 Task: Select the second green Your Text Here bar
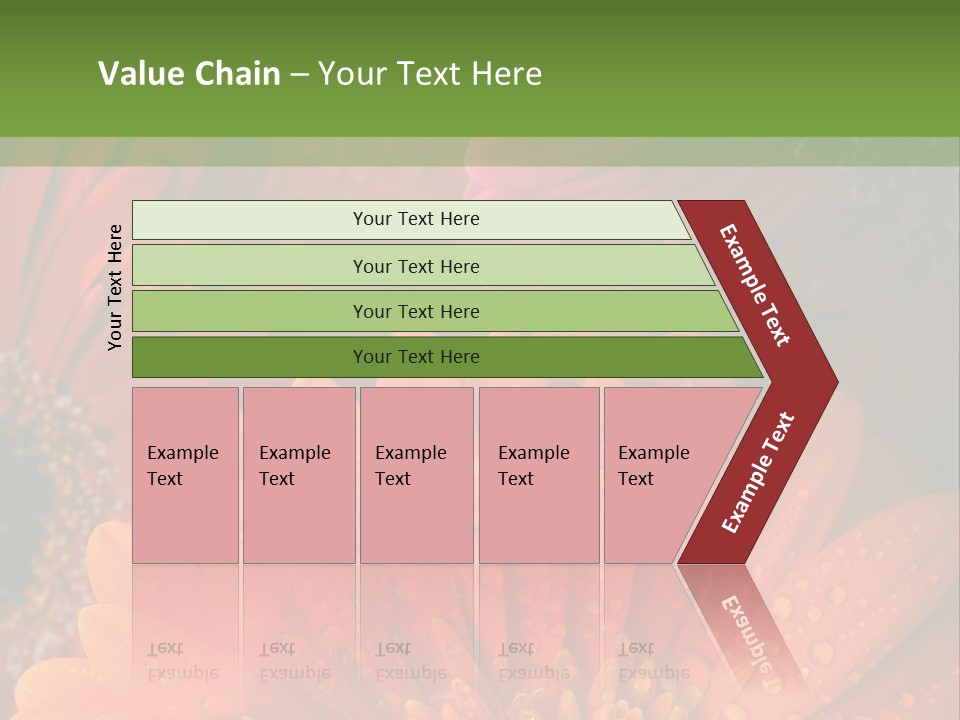point(415,266)
